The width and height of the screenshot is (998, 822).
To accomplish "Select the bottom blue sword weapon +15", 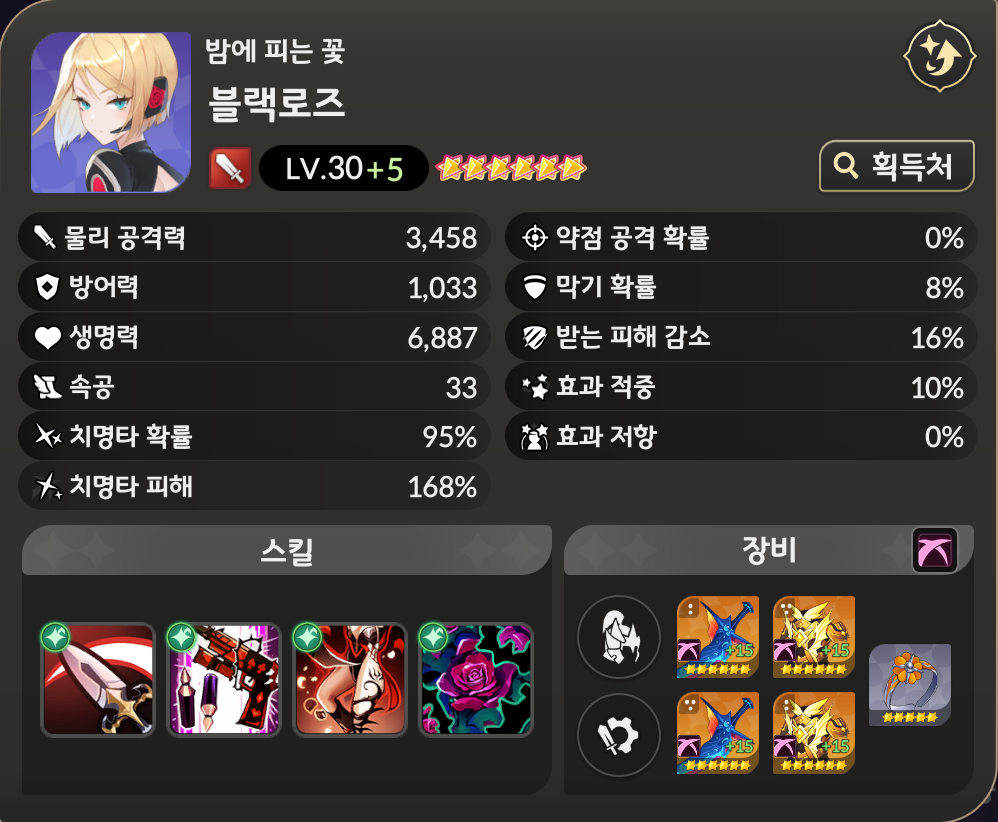I will click(x=717, y=733).
